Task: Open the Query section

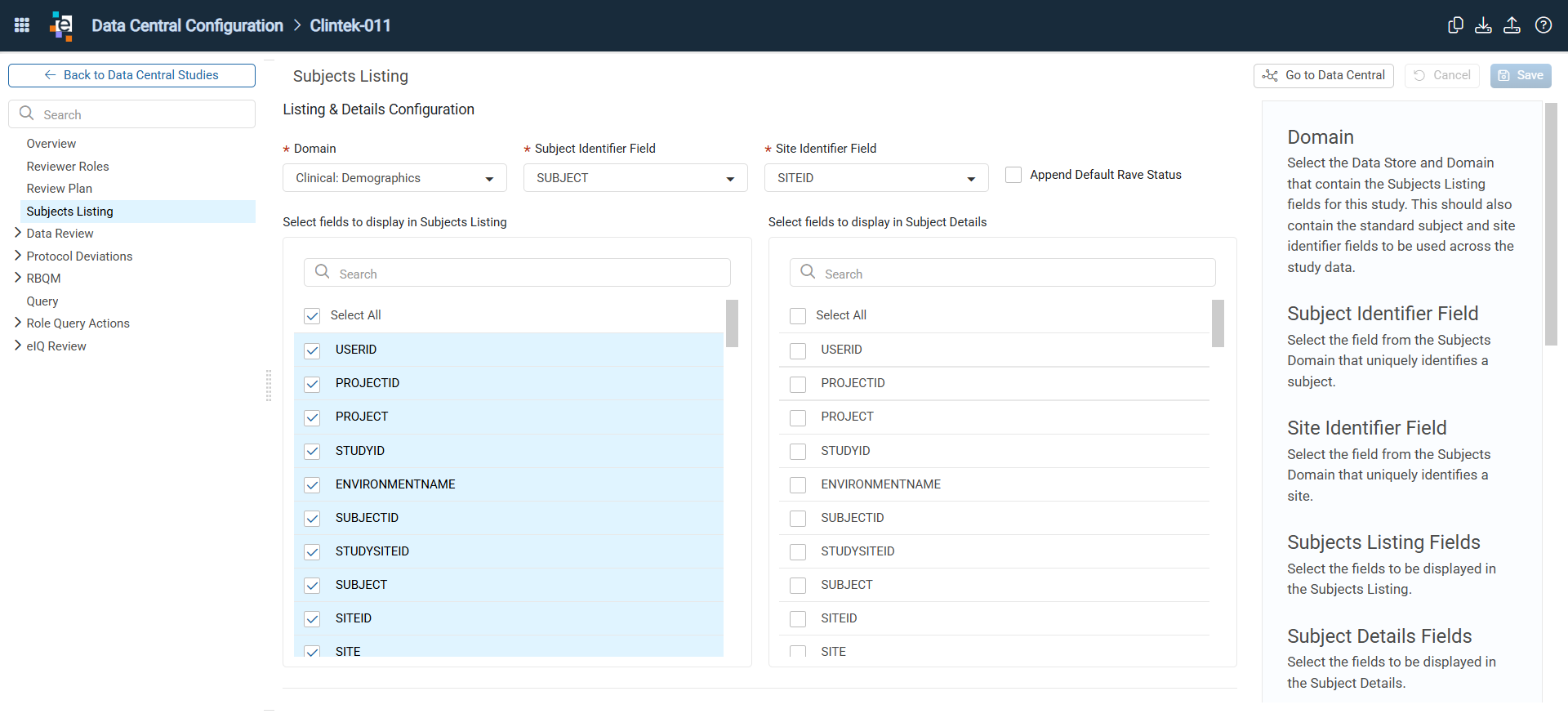Action: 42,301
